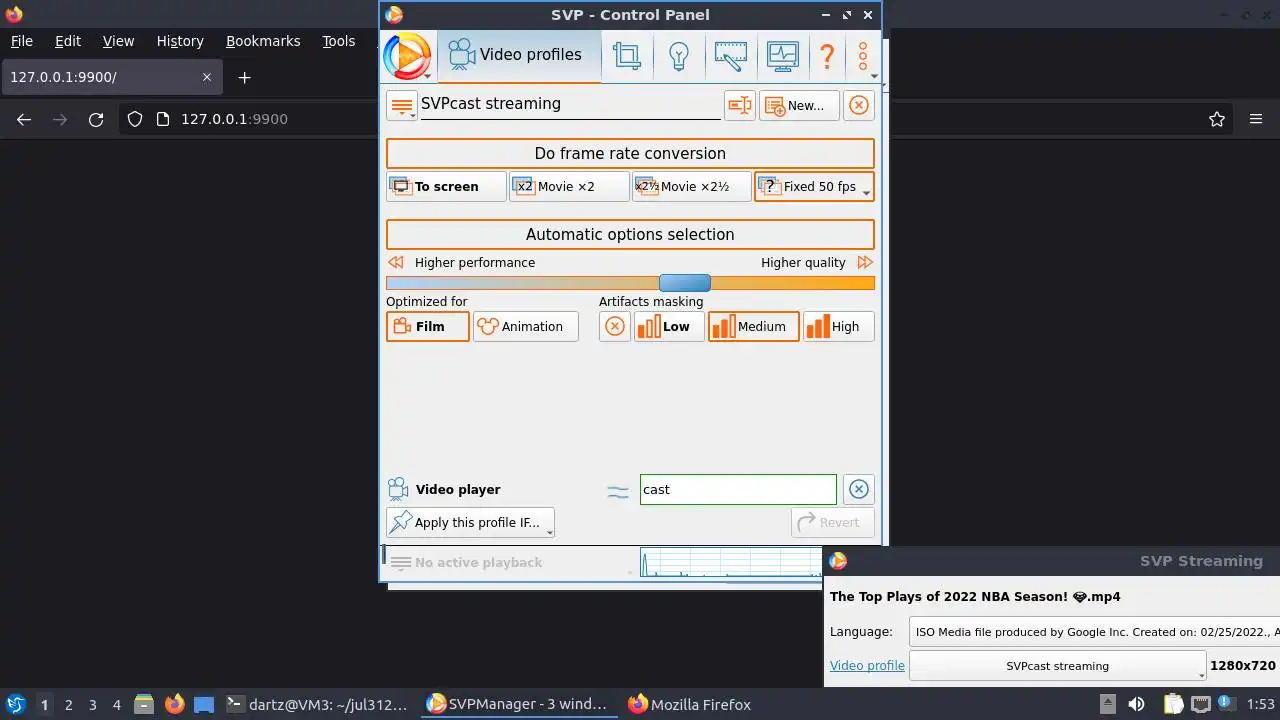Click the volume speaker tray icon
This screenshot has width=1280, height=720.
(x=1136, y=704)
